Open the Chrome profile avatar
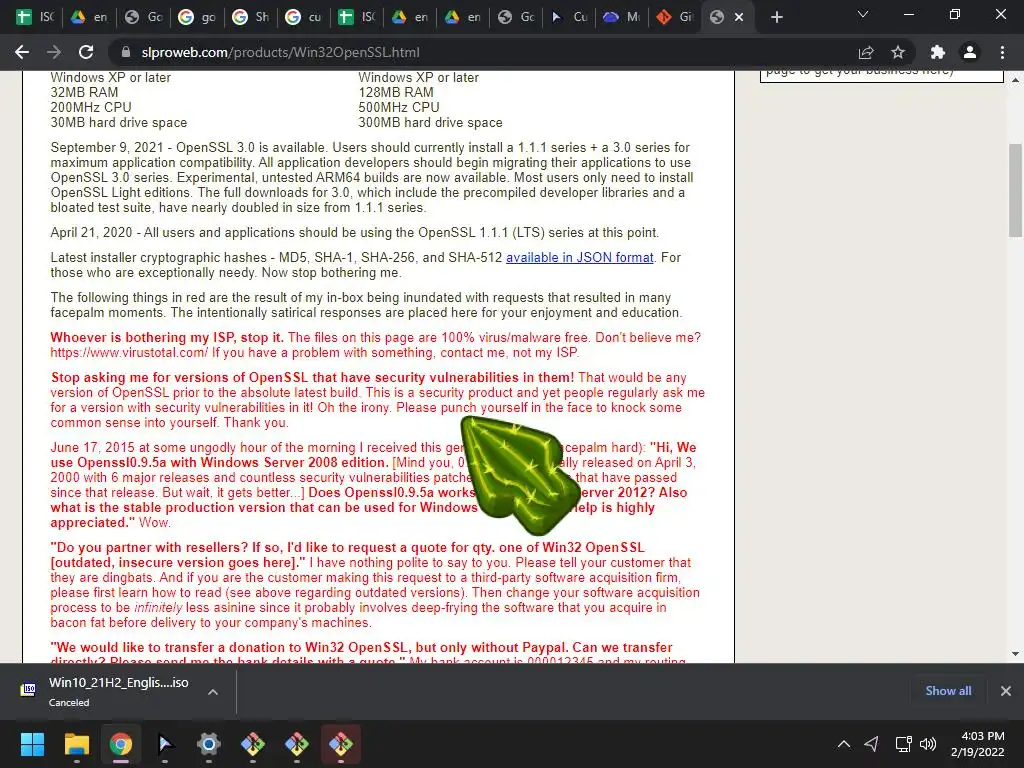The image size is (1024, 768). (970, 52)
